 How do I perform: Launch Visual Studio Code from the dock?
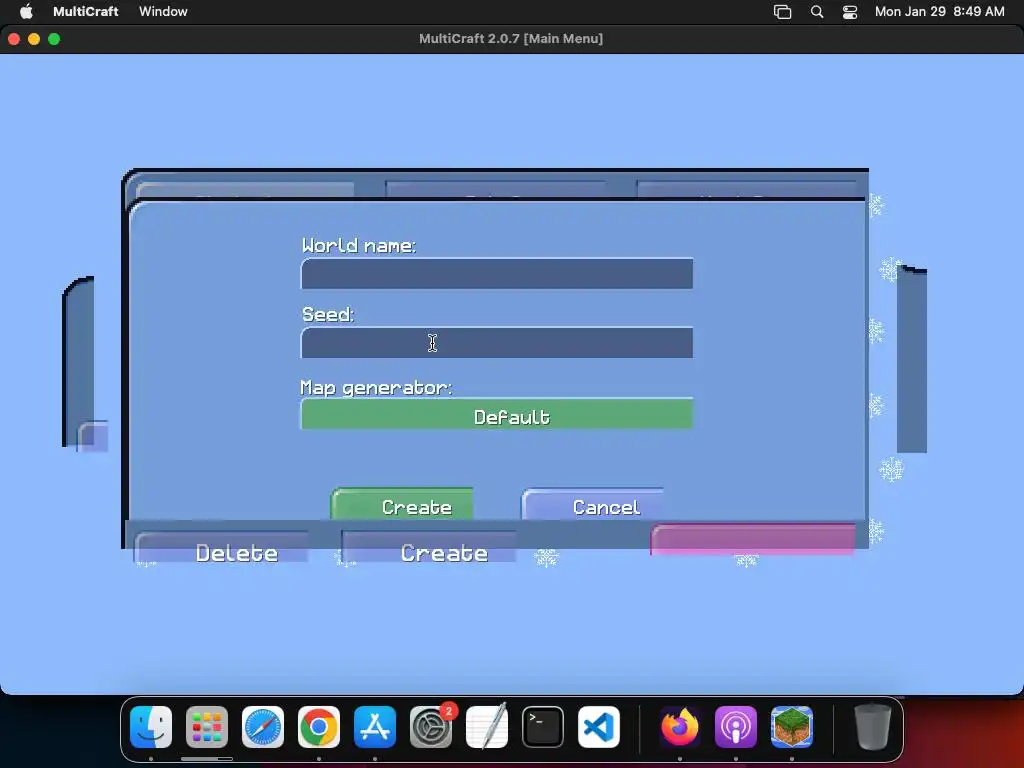click(599, 727)
